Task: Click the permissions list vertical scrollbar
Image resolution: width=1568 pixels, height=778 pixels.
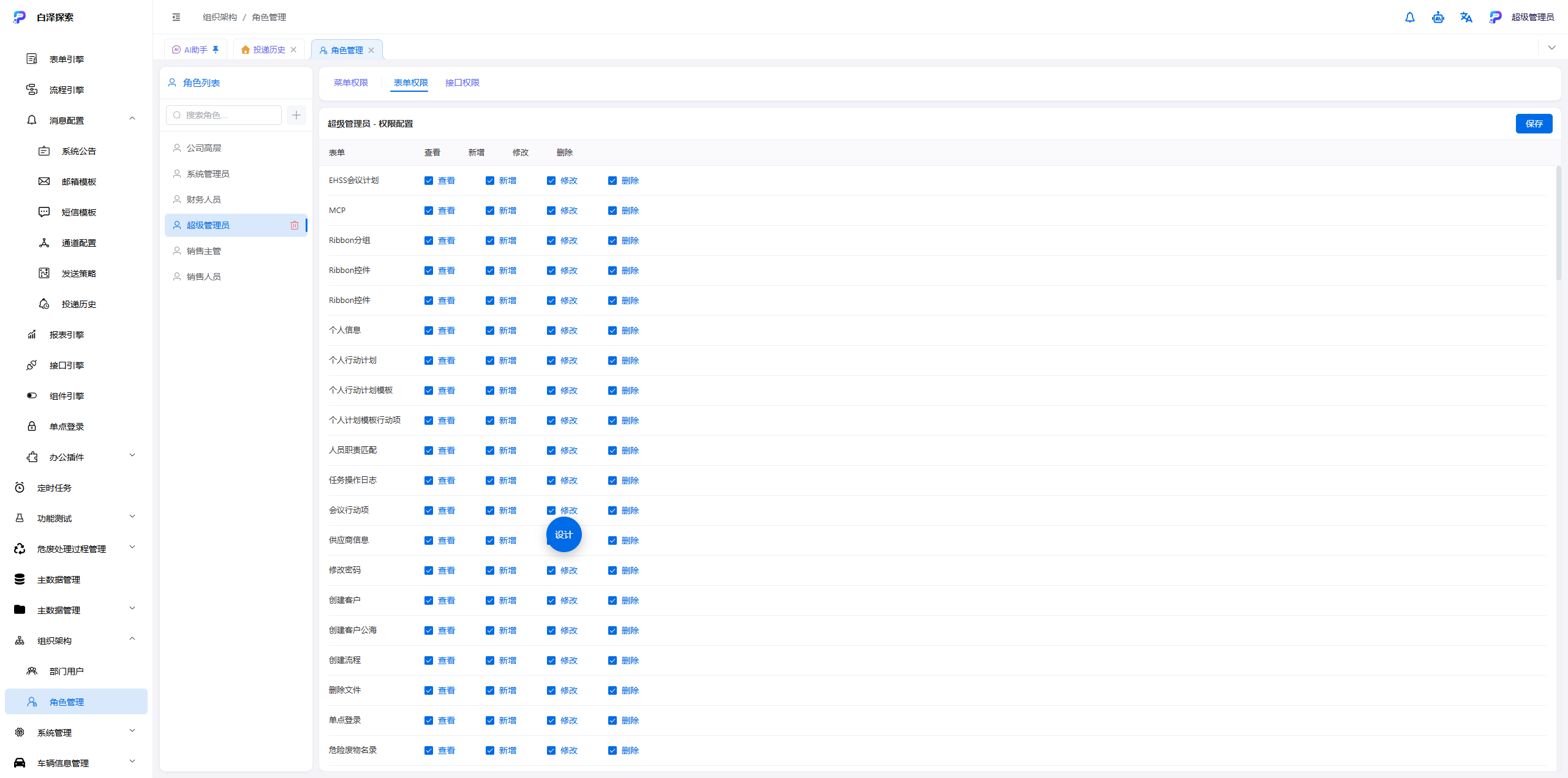Action: pos(1558,223)
